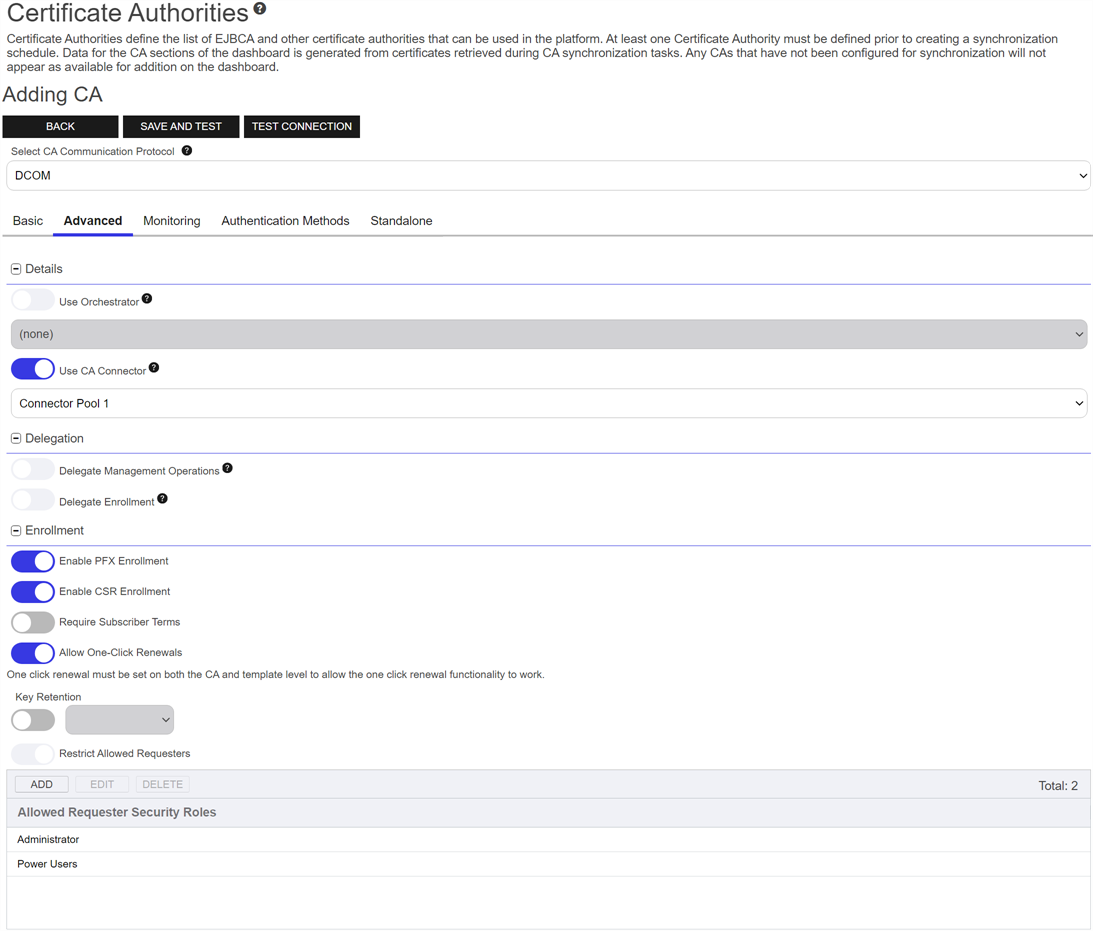Disable the Use CA Connector toggle

click(x=33, y=370)
